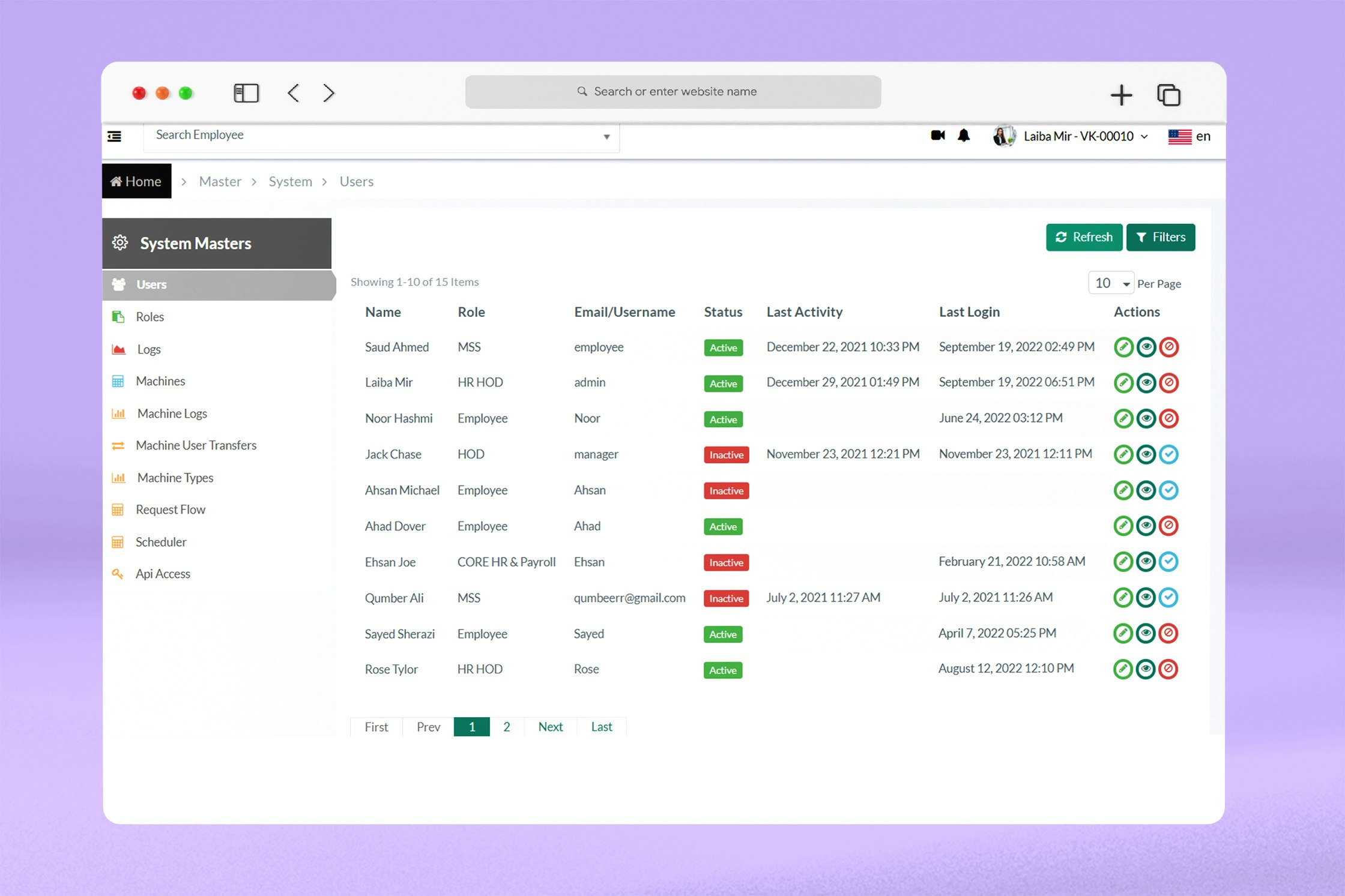Click the Home breadcrumb
Image resolution: width=1345 pixels, height=896 pixels.
(137, 181)
